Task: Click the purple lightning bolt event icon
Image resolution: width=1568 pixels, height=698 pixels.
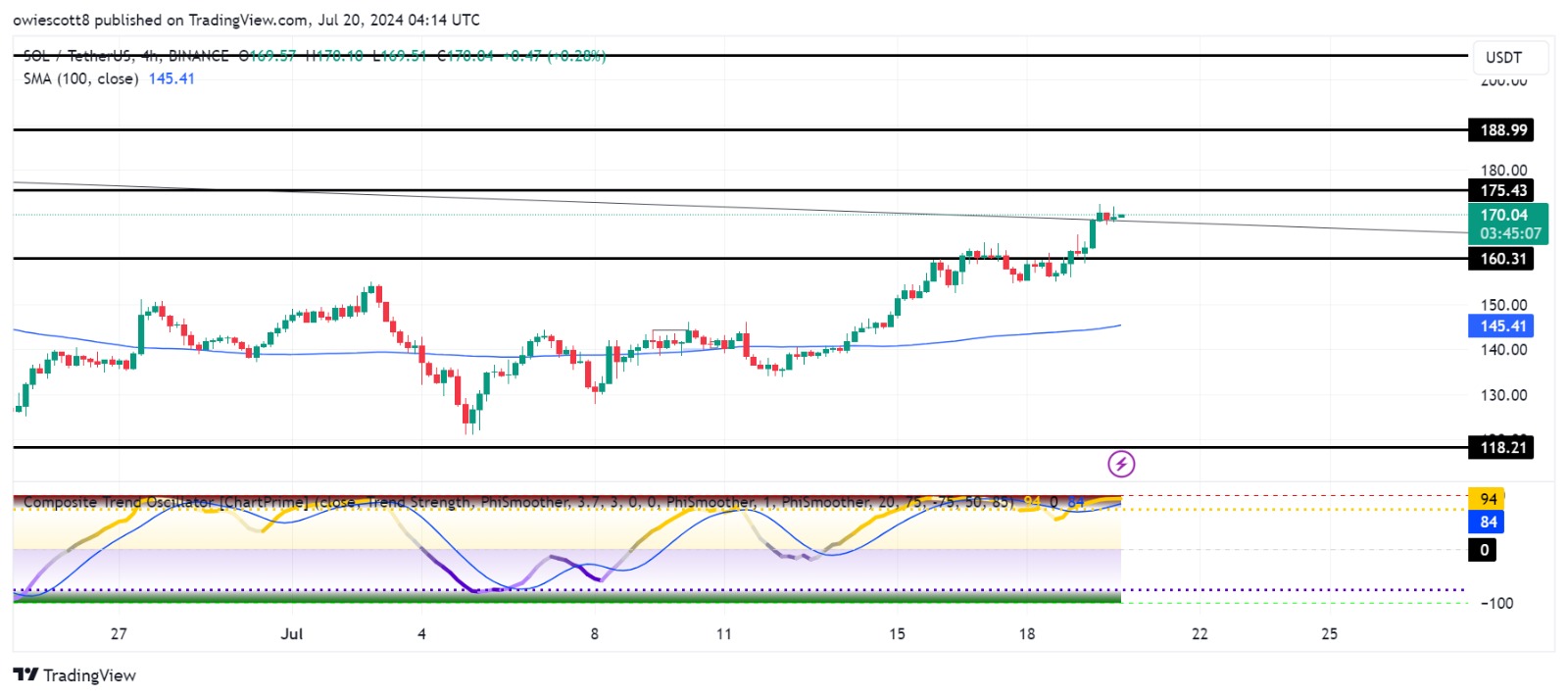Action: [x=1120, y=464]
